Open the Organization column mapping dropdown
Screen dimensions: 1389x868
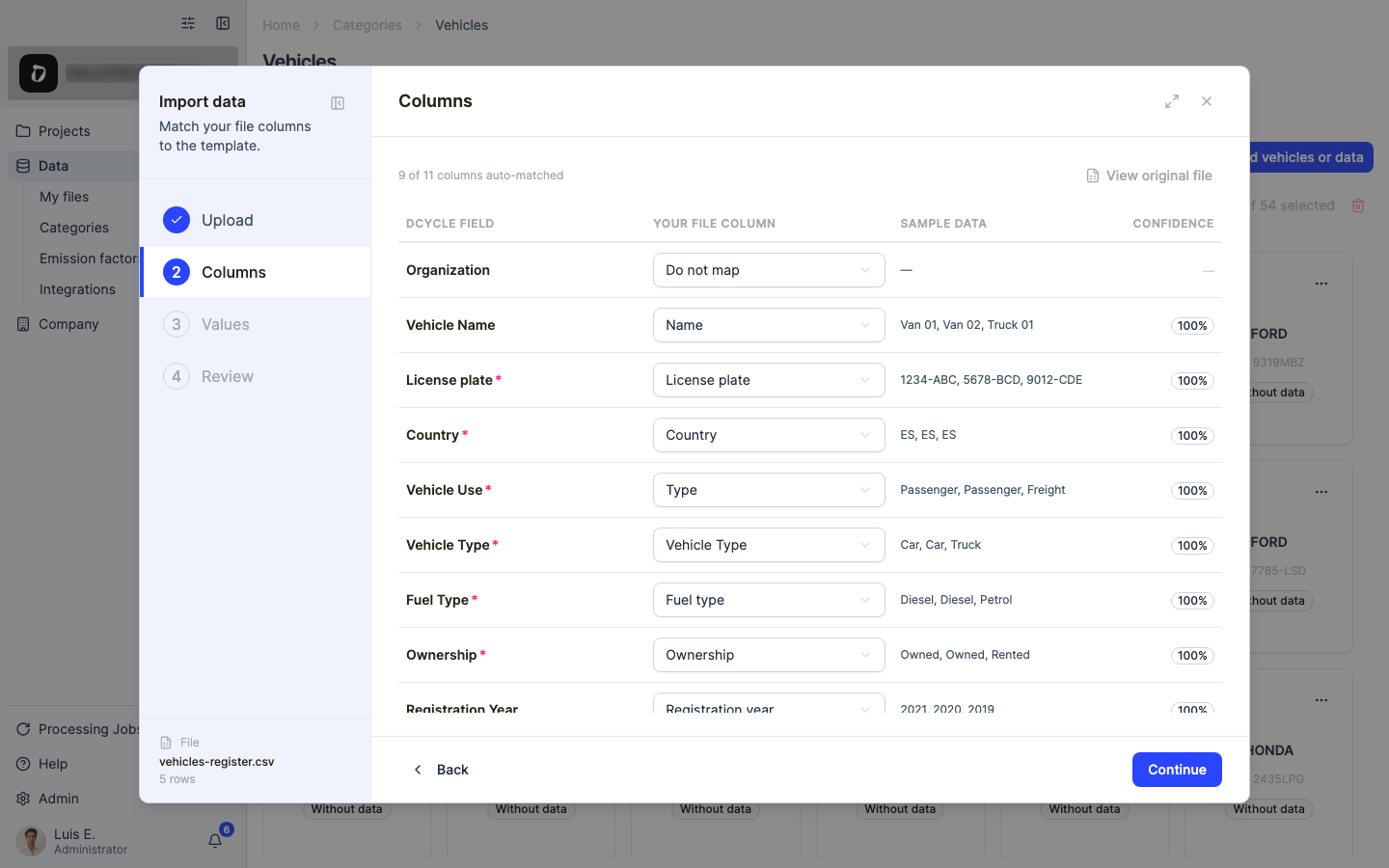[x=769, y=270]
